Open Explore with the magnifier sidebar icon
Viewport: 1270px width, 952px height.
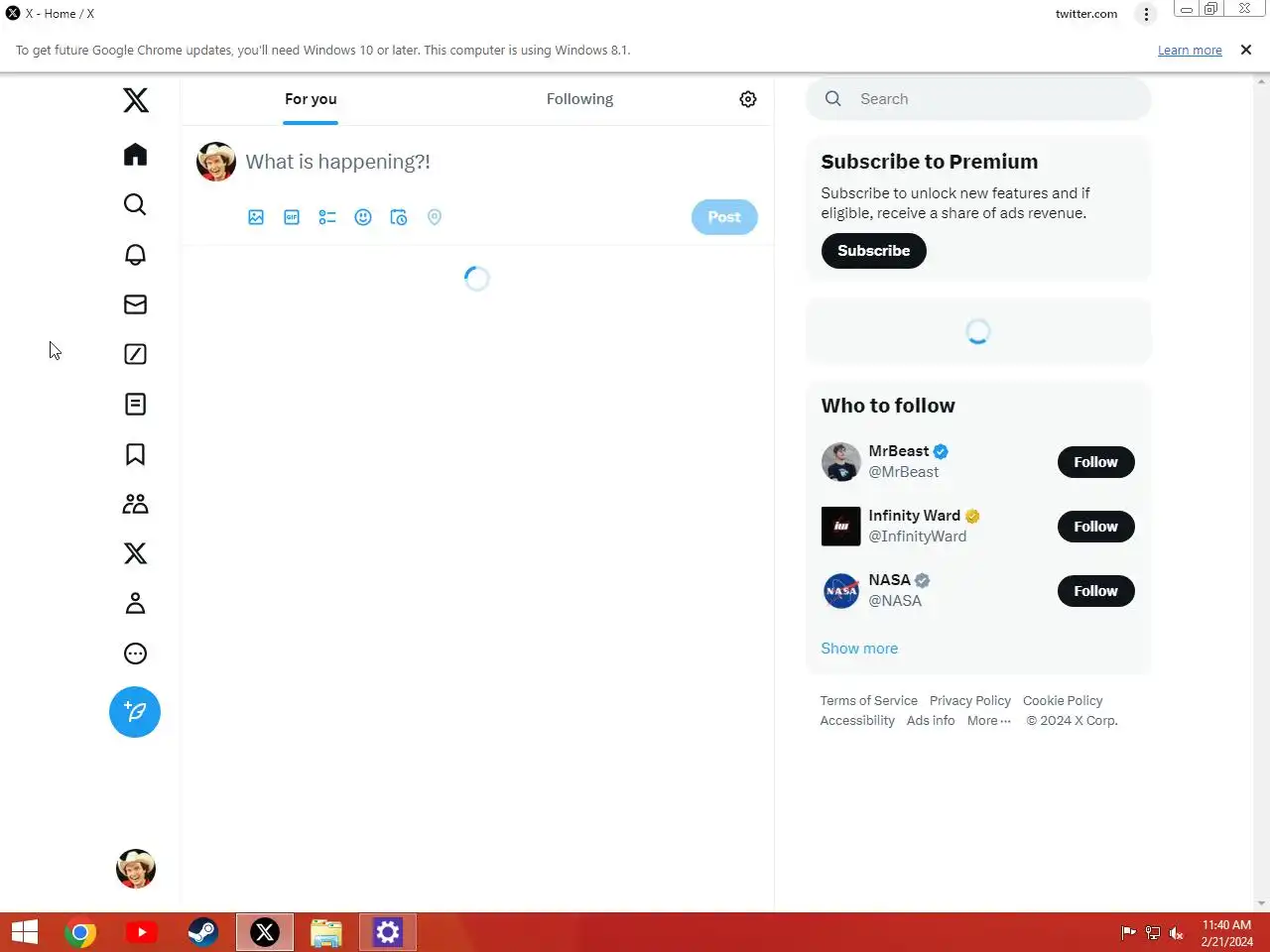[135, 204]
